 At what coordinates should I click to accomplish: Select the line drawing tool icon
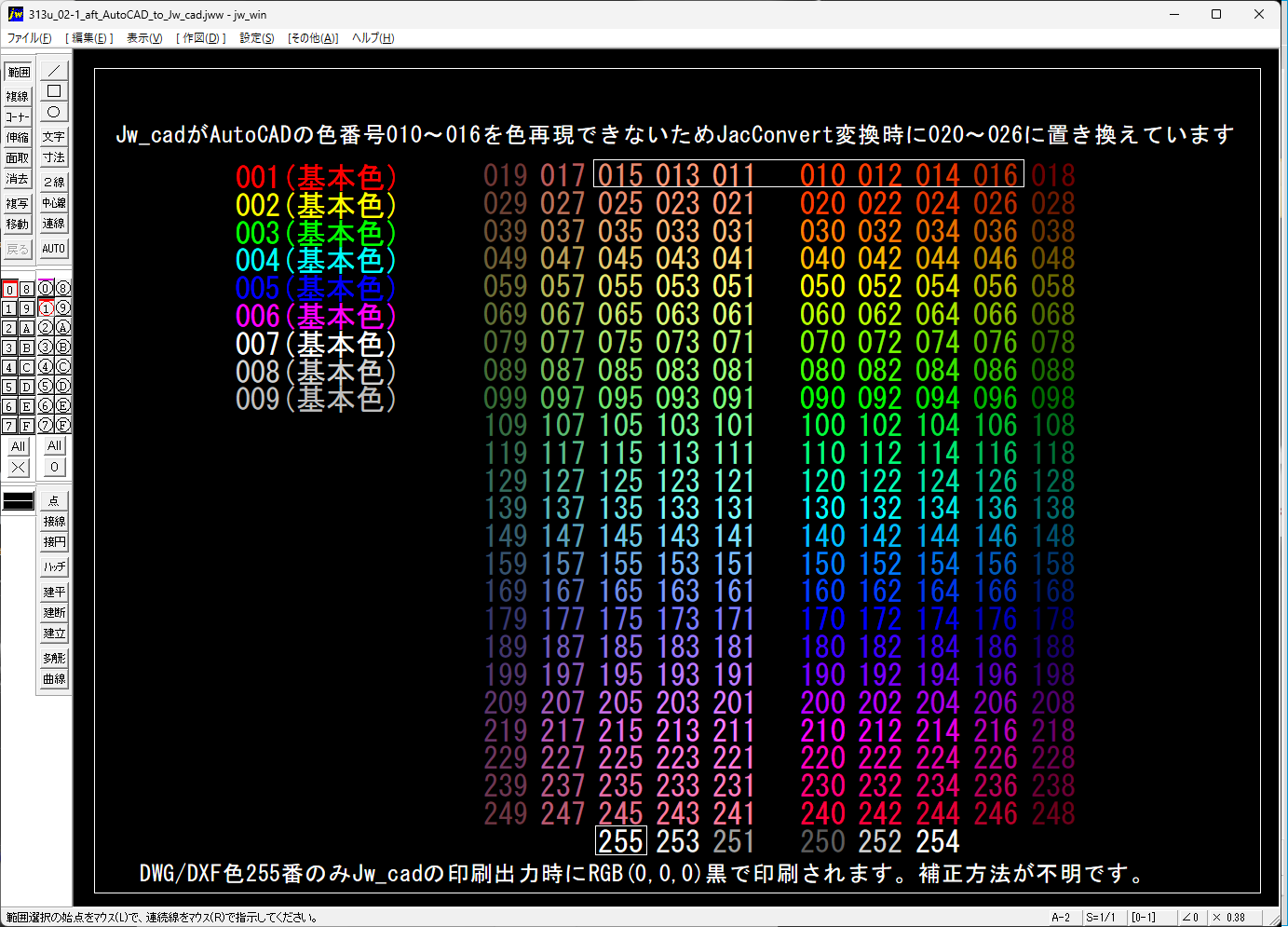coord(54,71)
